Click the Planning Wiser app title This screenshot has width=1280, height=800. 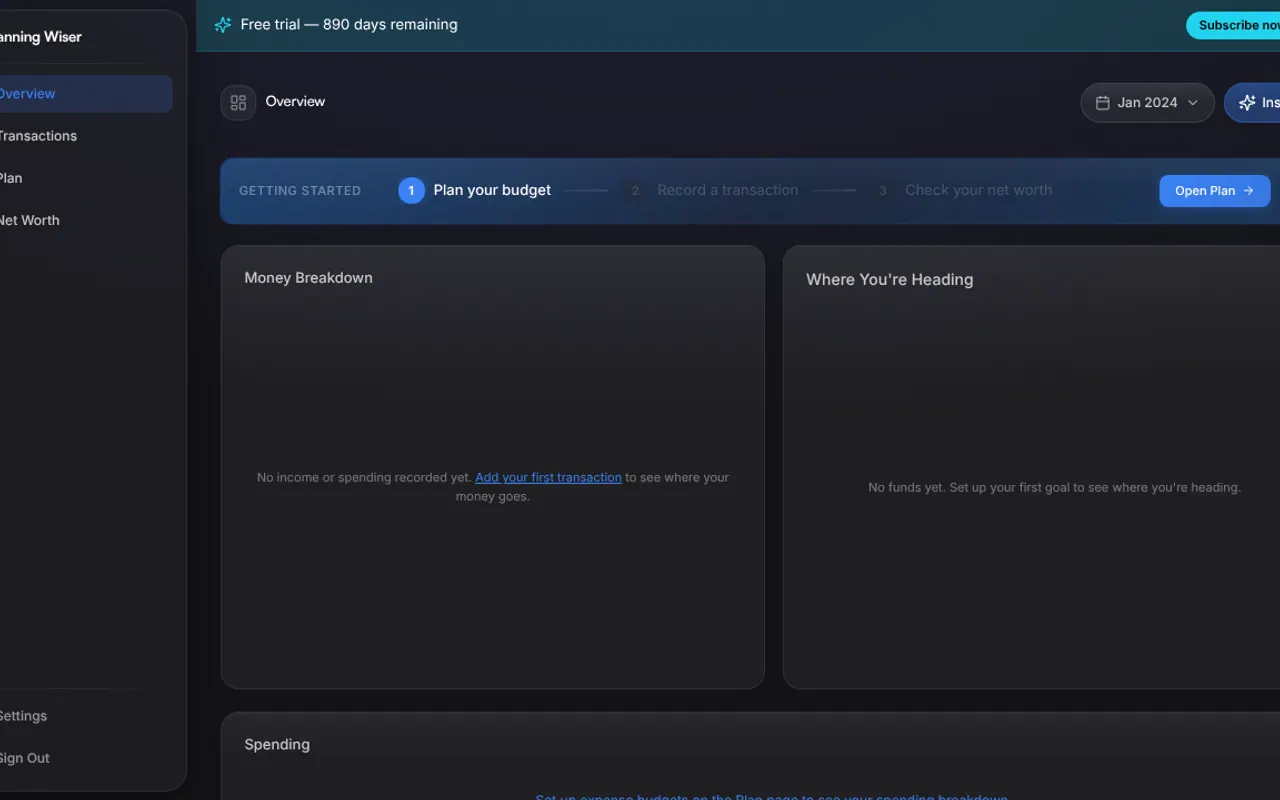[40, 37]
